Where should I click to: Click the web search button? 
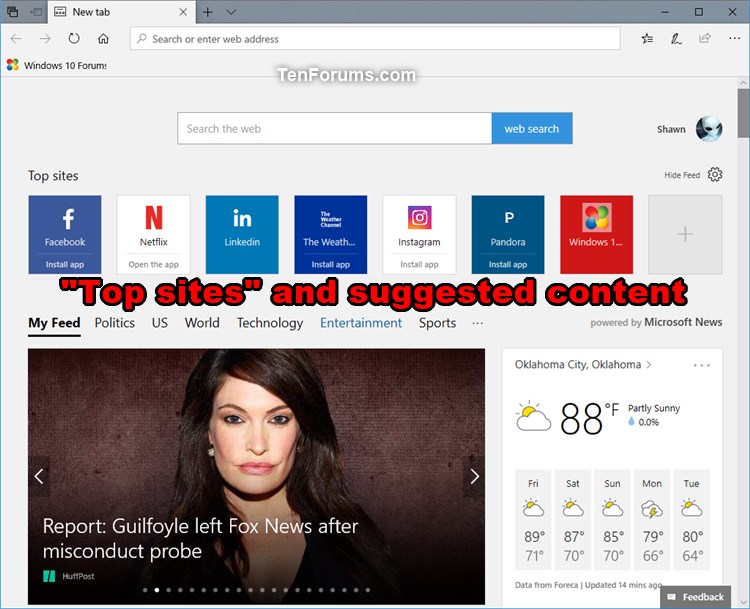pos(532,128)
